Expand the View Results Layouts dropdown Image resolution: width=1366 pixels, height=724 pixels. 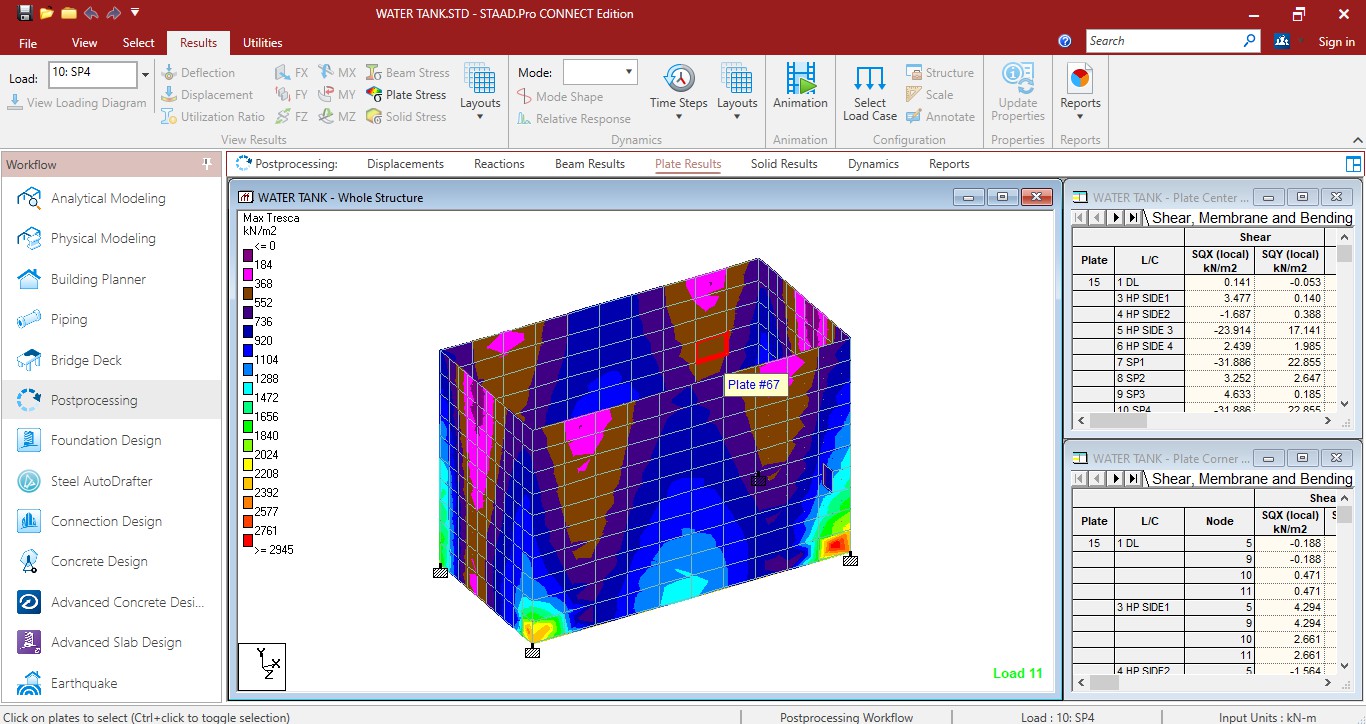point(480,117)
